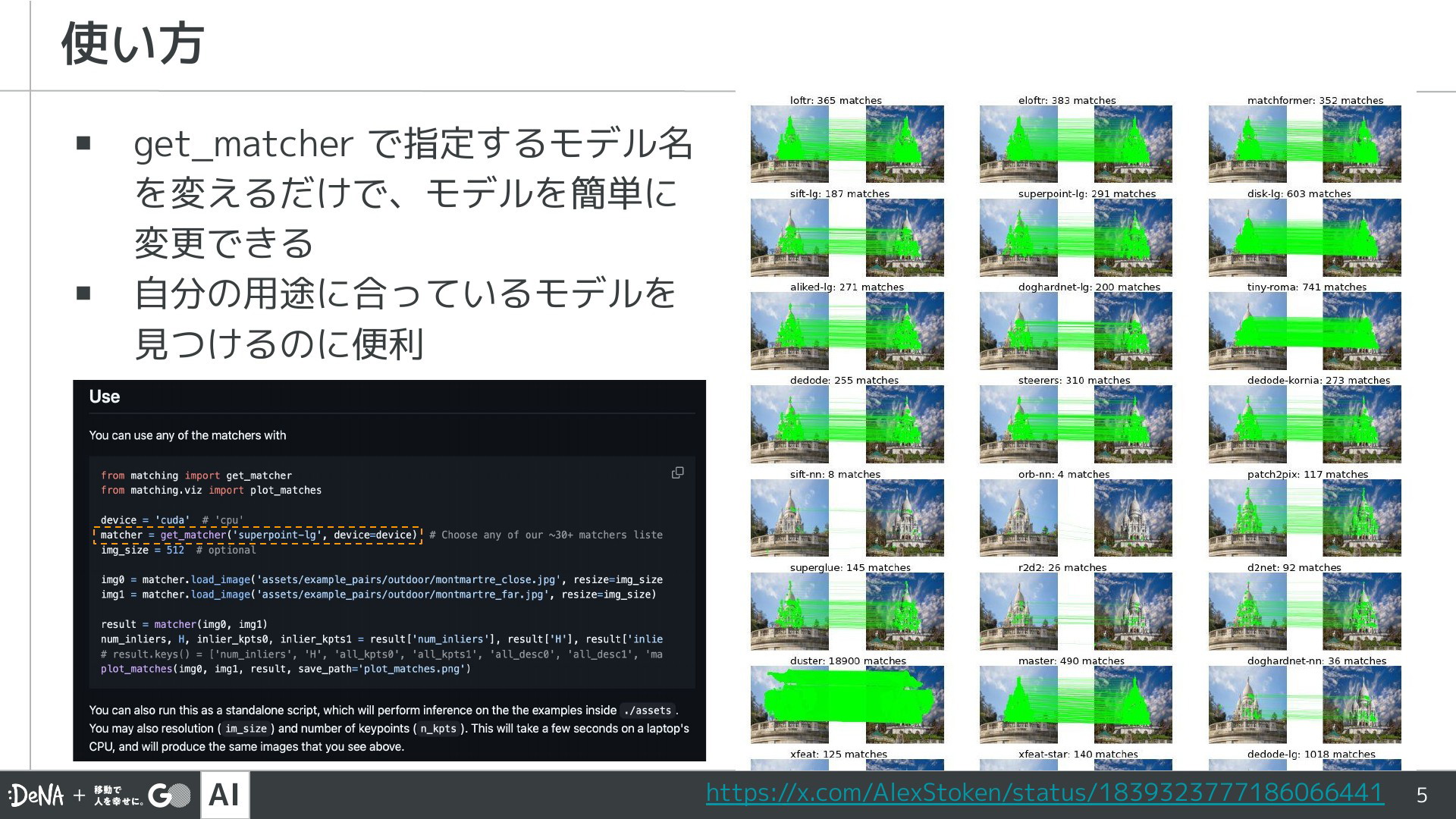The image size is (1456, 819).
Task: Click the r2d2 26 matches thumbnail
Action: click(x=1076, y=611)
